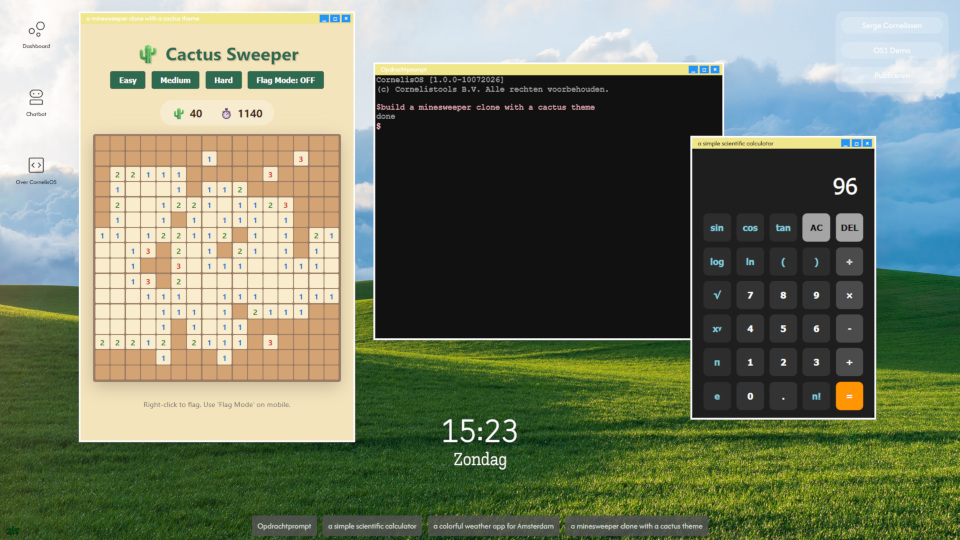The width and height of the screenshot is (960, 540).
Task: Click the orange equals button in calculator
Action: coord(849,396)
